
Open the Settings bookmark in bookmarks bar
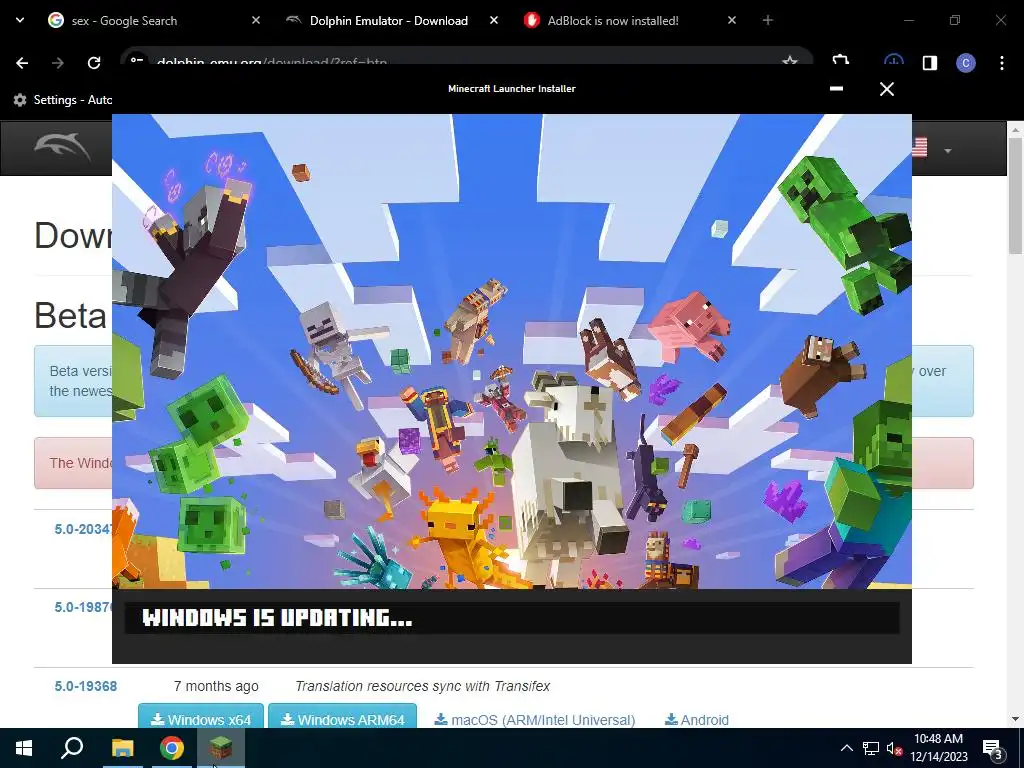coord(63,99)
